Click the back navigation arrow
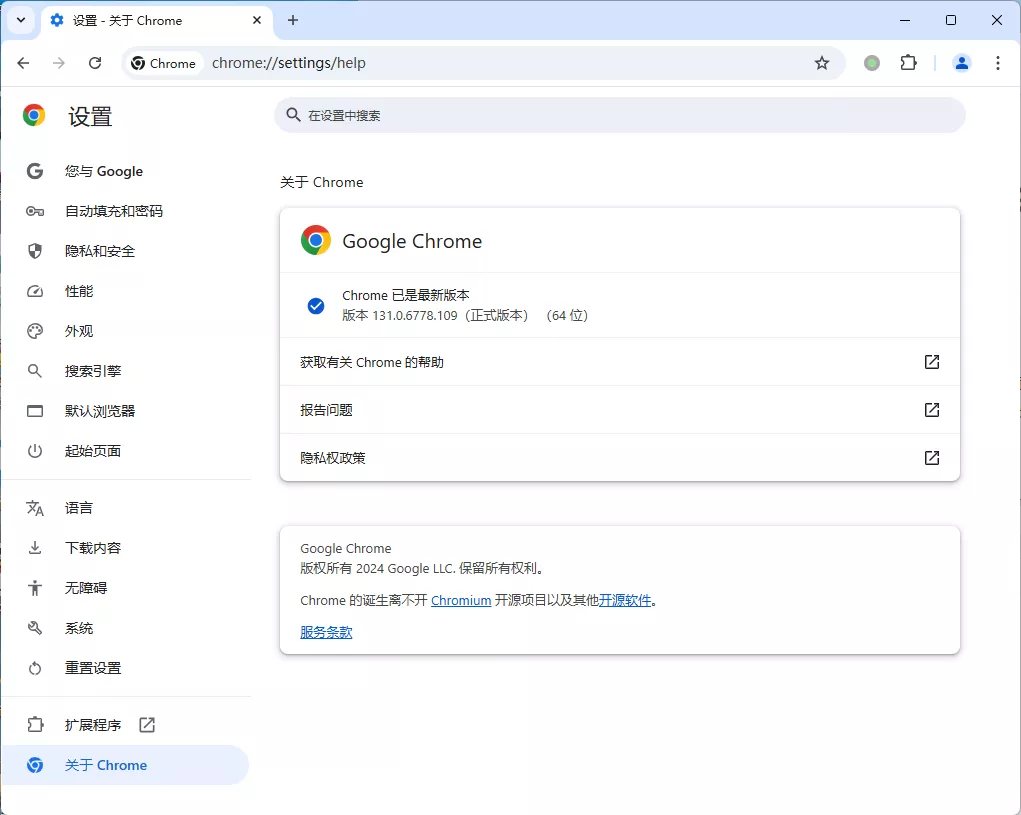 point(23,62)
